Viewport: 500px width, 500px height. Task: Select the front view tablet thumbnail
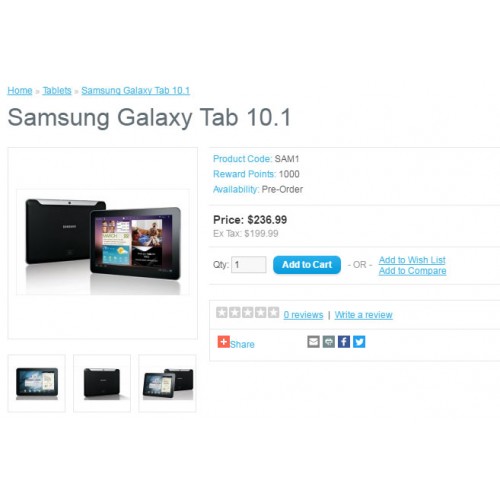[x=37, y=383]
